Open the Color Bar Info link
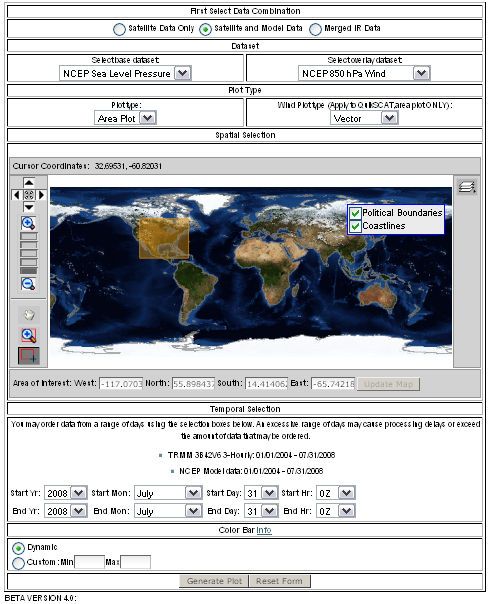 pos(264,530)
